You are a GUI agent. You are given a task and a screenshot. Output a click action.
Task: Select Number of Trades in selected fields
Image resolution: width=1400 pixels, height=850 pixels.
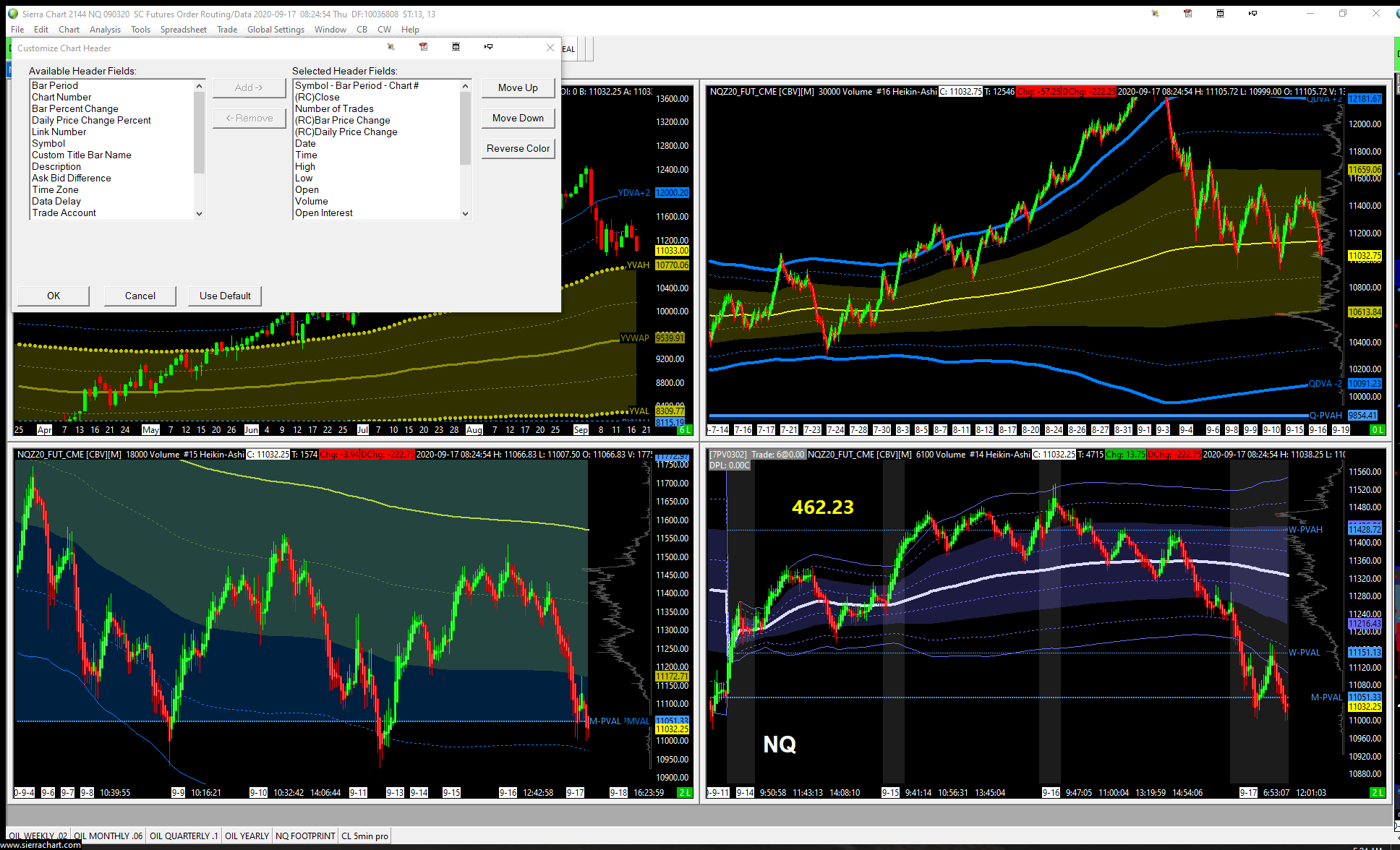[334, 108]
